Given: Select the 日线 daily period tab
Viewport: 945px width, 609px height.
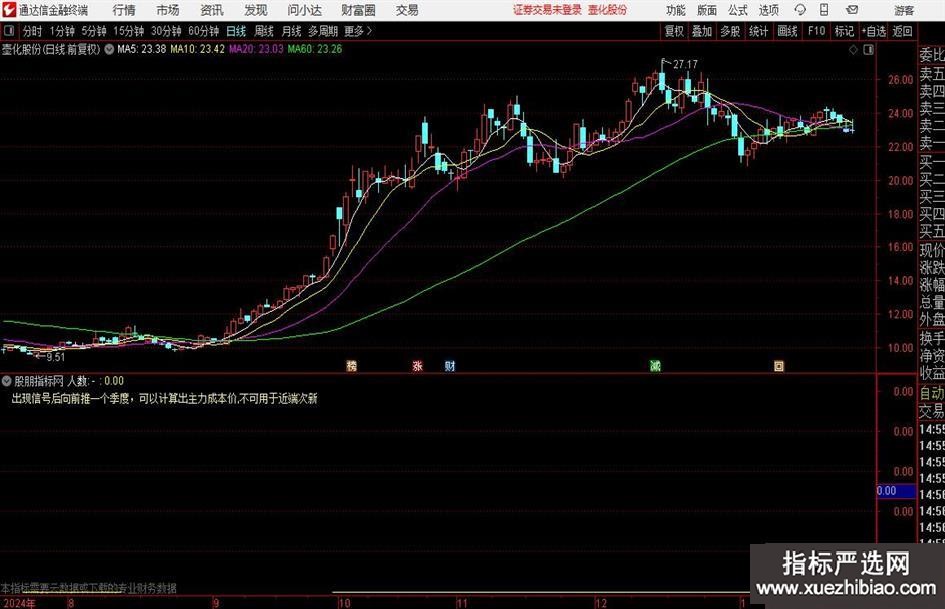Looking at the screenshot, I should pyautogui.click(x=236, y=31).
